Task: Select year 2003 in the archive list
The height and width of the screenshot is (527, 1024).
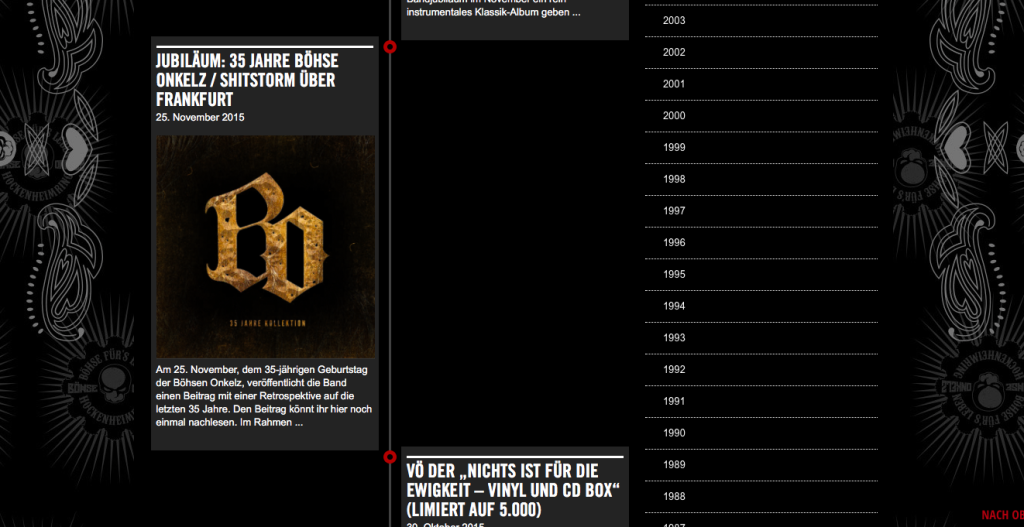Action: coord(674,21)
